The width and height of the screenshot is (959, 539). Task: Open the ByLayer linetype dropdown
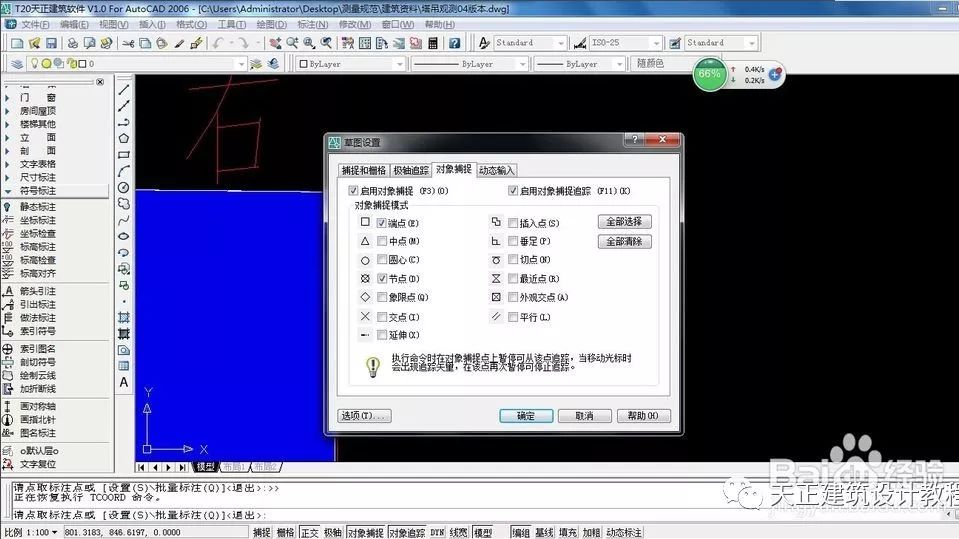click(522, 64)
